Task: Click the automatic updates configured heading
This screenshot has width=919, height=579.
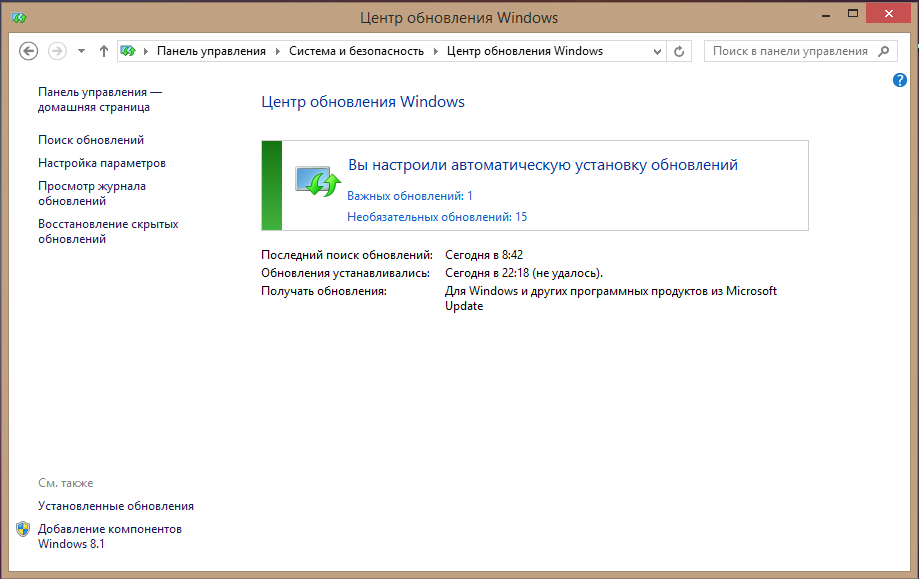Action: 543,165
